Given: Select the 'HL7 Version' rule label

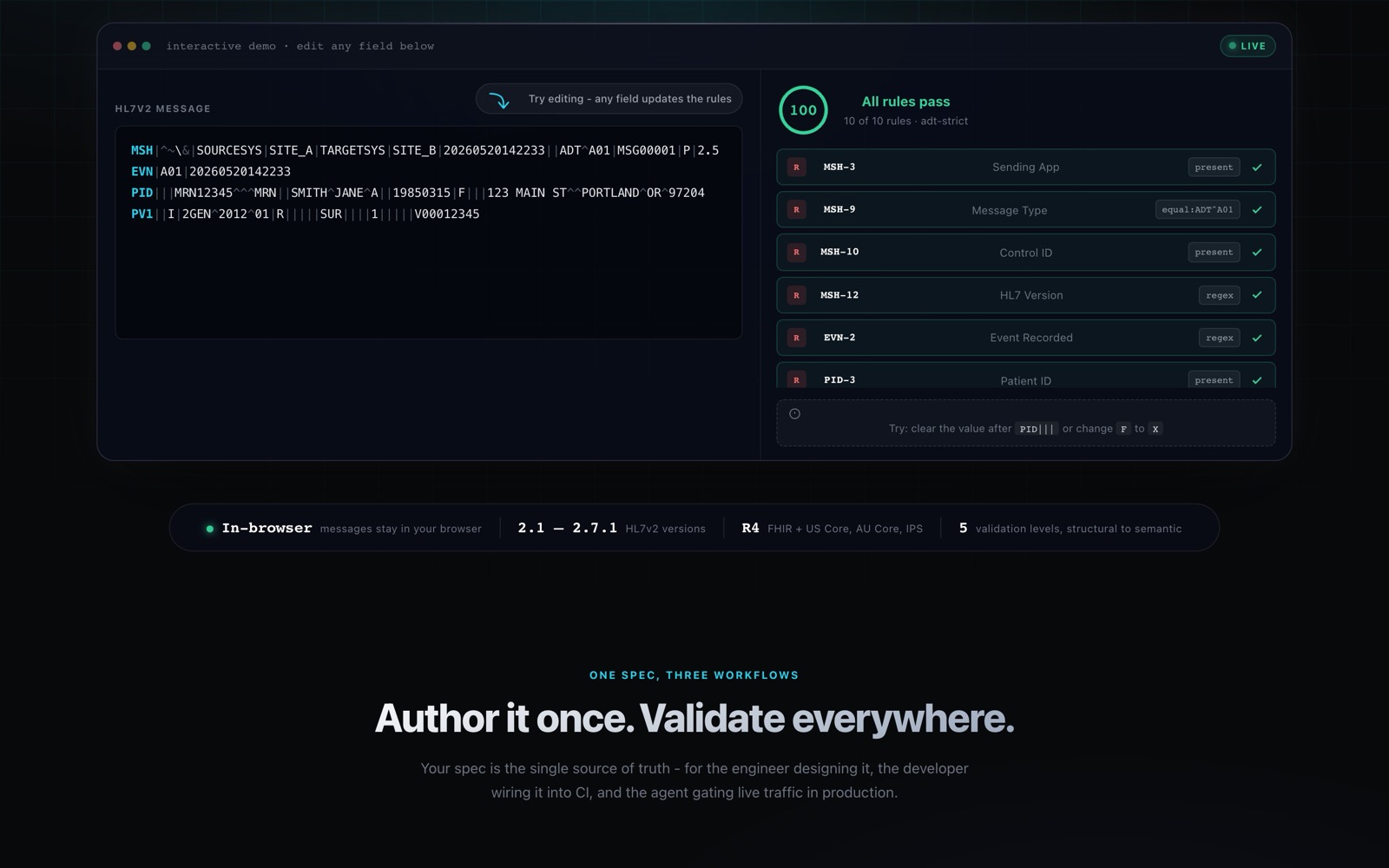Looking at the screenshot, I should click(x=1031, y=295).
